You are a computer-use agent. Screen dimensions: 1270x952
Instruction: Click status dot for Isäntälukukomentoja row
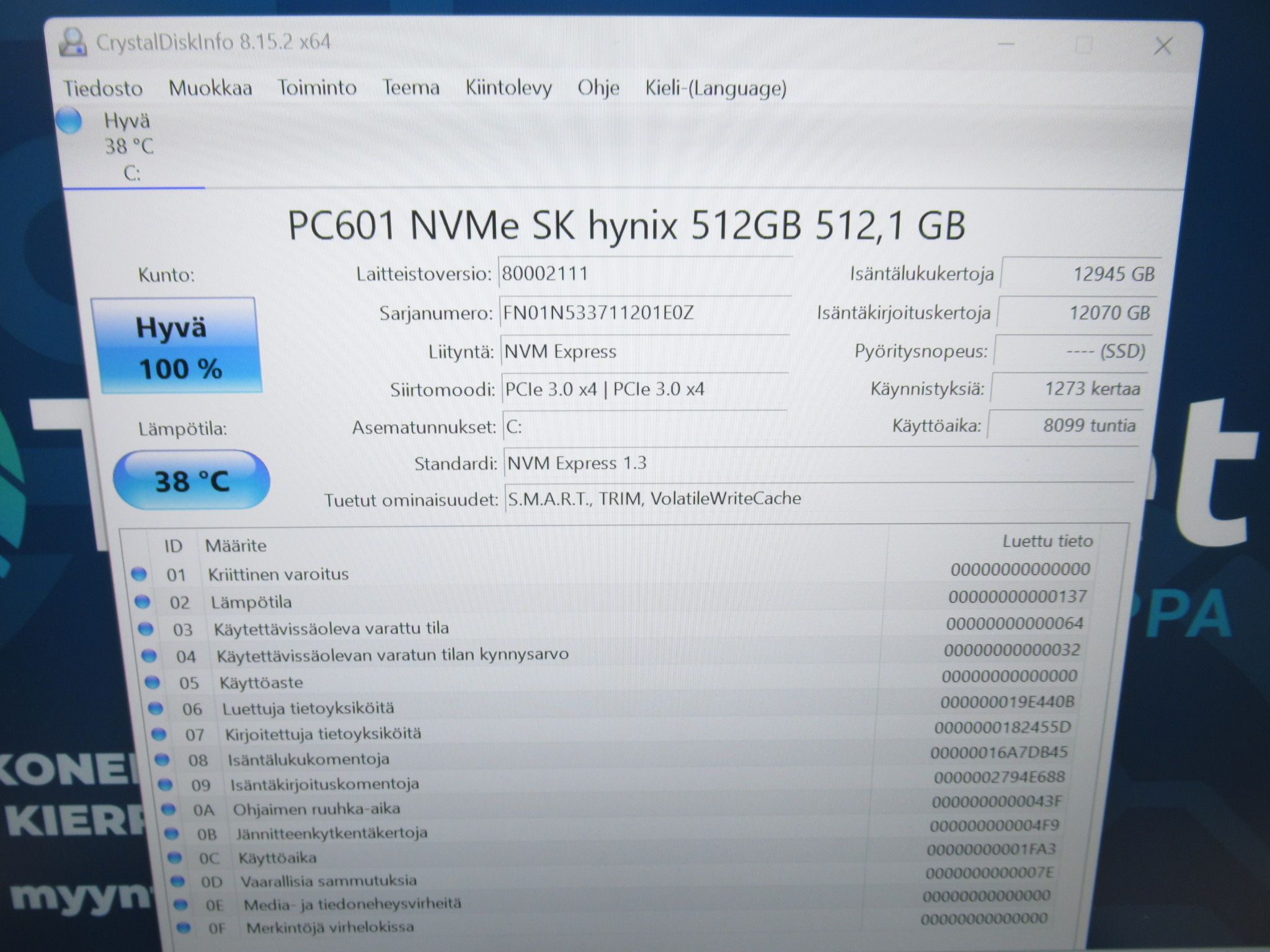pyautogui.click(x=161, y=759)
